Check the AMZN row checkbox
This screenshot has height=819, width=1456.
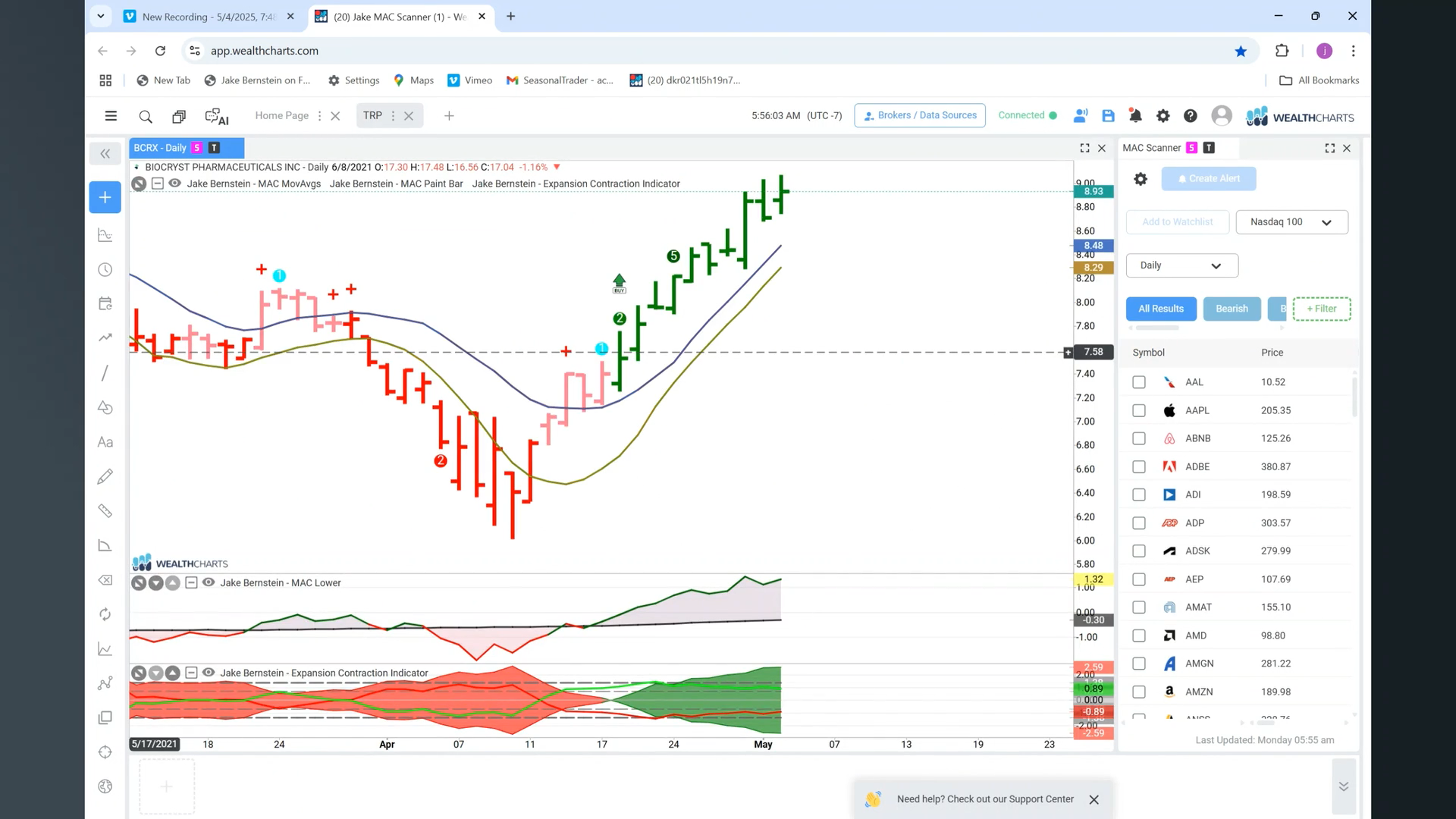point(1138,692)
